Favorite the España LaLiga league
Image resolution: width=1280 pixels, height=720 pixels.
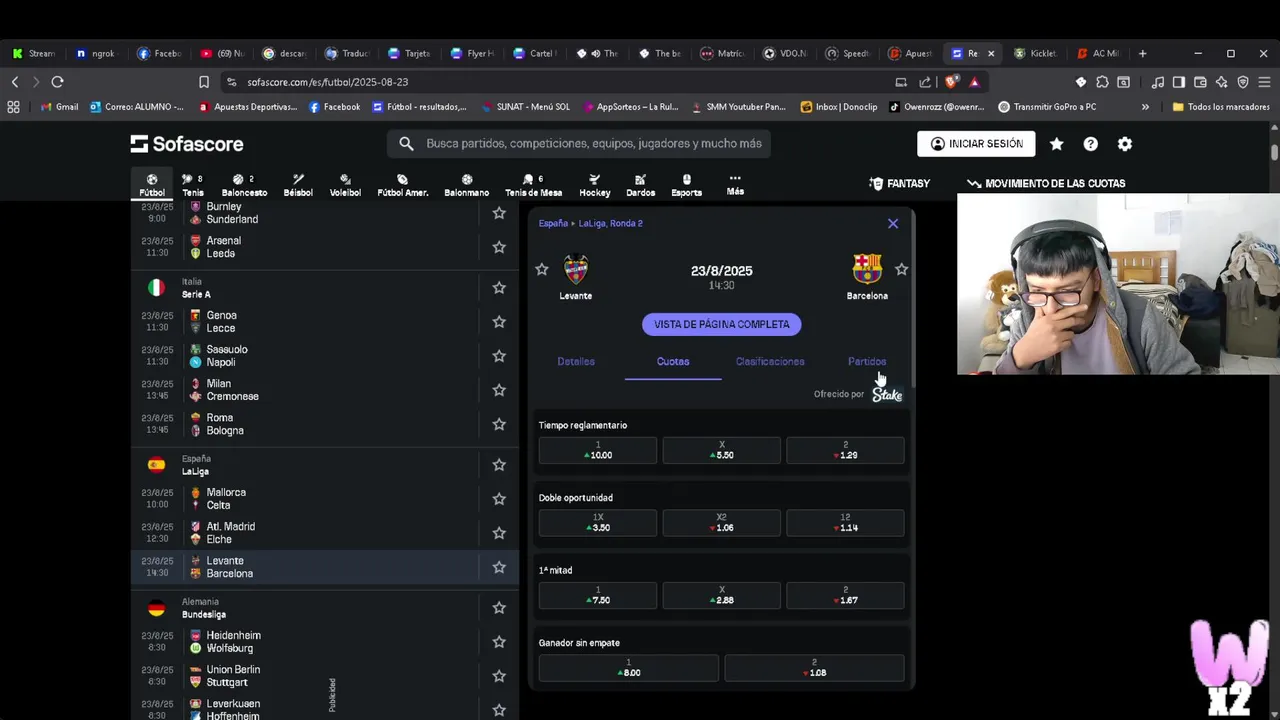(499, 465)
